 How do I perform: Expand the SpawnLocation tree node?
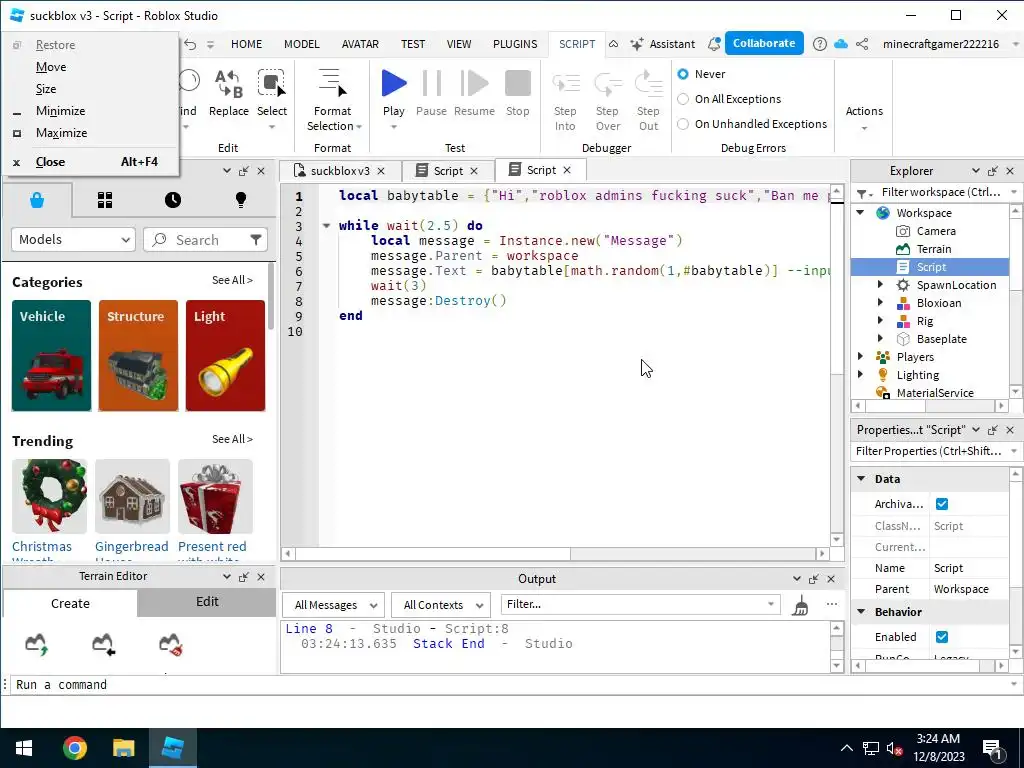coord(880,285)
